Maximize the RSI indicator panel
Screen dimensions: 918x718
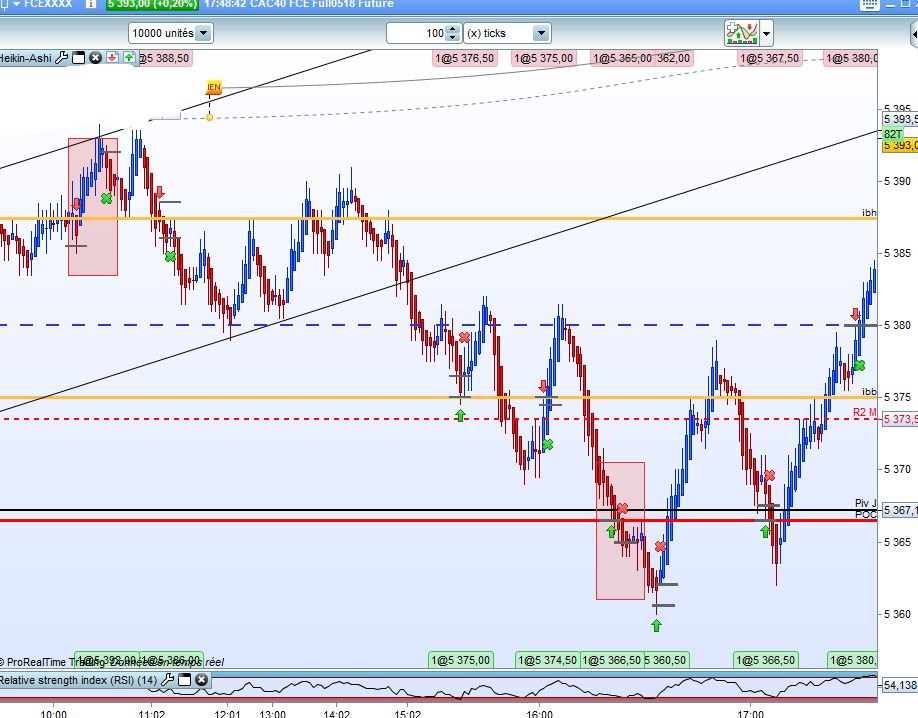click(x=184, y=680)
